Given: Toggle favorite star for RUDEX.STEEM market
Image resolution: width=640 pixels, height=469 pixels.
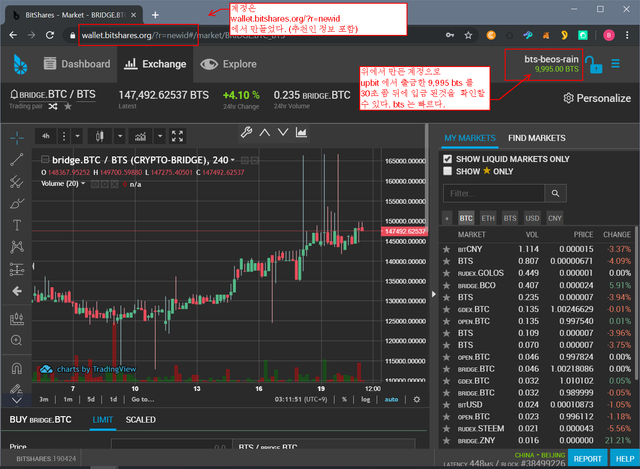Looking at the screenshot, I should click(447, 429).
